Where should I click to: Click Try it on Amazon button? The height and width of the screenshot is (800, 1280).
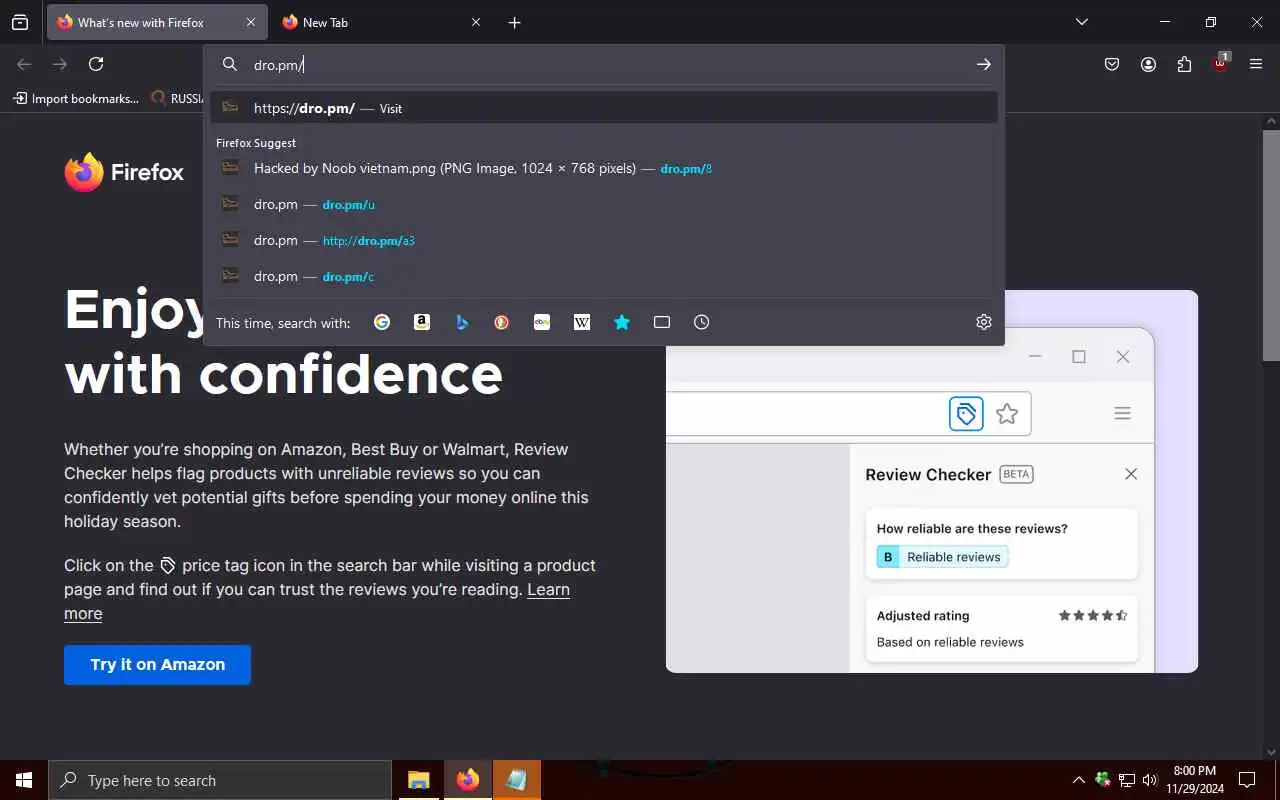[157, 665]
